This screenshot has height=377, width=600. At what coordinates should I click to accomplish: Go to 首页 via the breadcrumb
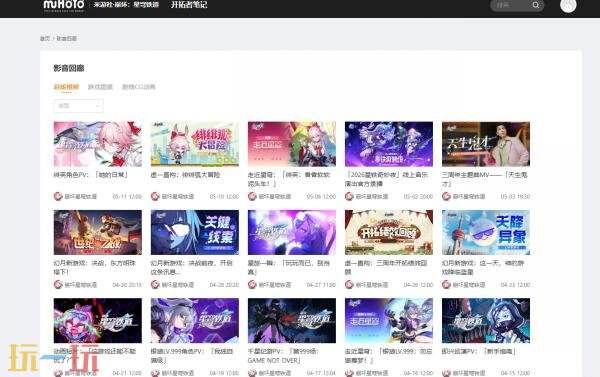[x=45, y=38]
